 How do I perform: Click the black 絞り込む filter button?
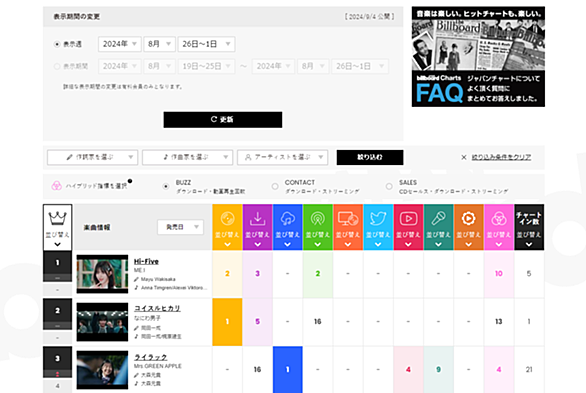(x=370, y=157)
